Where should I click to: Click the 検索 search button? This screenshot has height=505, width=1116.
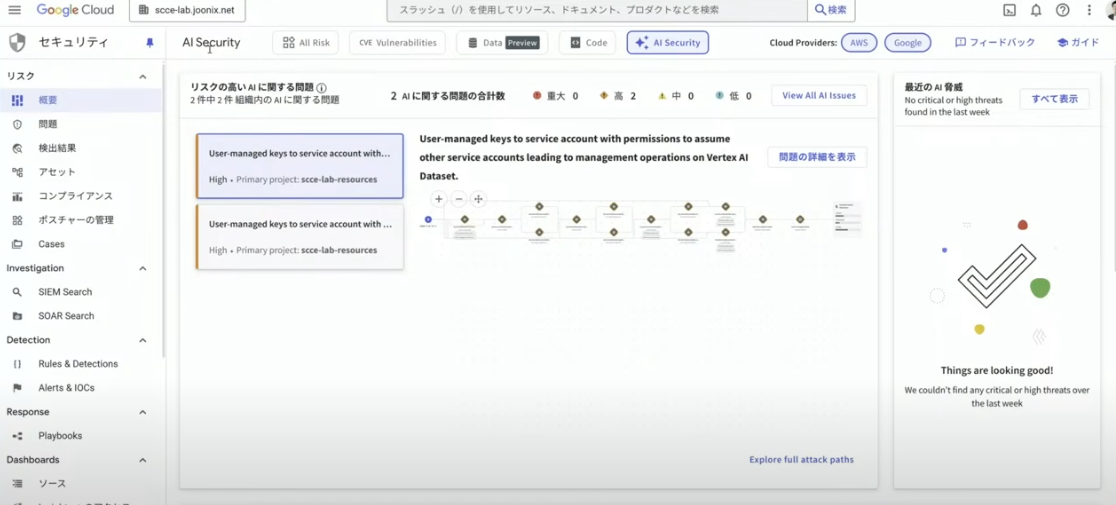point(831,10)
